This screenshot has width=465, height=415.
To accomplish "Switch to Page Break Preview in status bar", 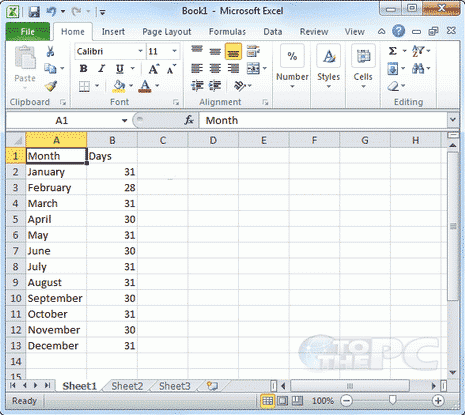I will coord(297,401).
